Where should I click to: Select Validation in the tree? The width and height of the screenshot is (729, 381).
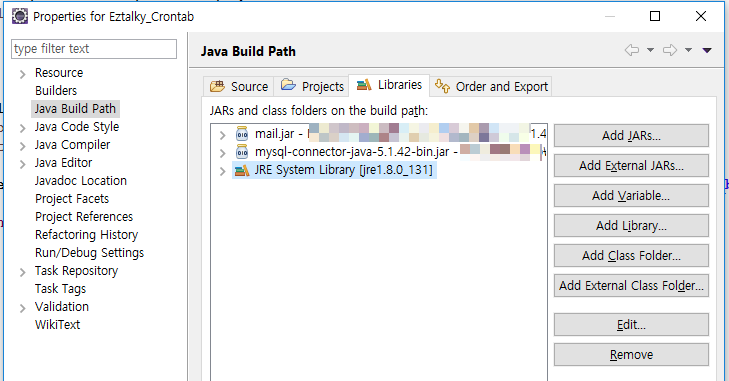click(x=62, y=307)
